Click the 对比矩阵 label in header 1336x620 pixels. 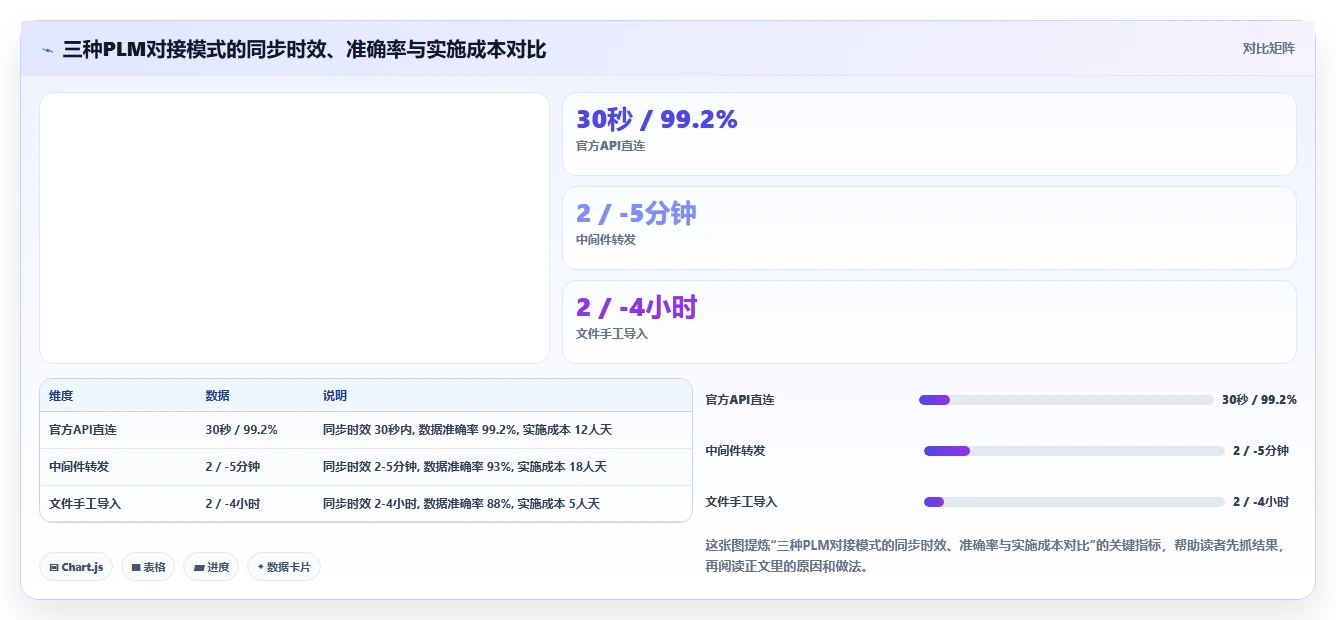[1268, 48]
